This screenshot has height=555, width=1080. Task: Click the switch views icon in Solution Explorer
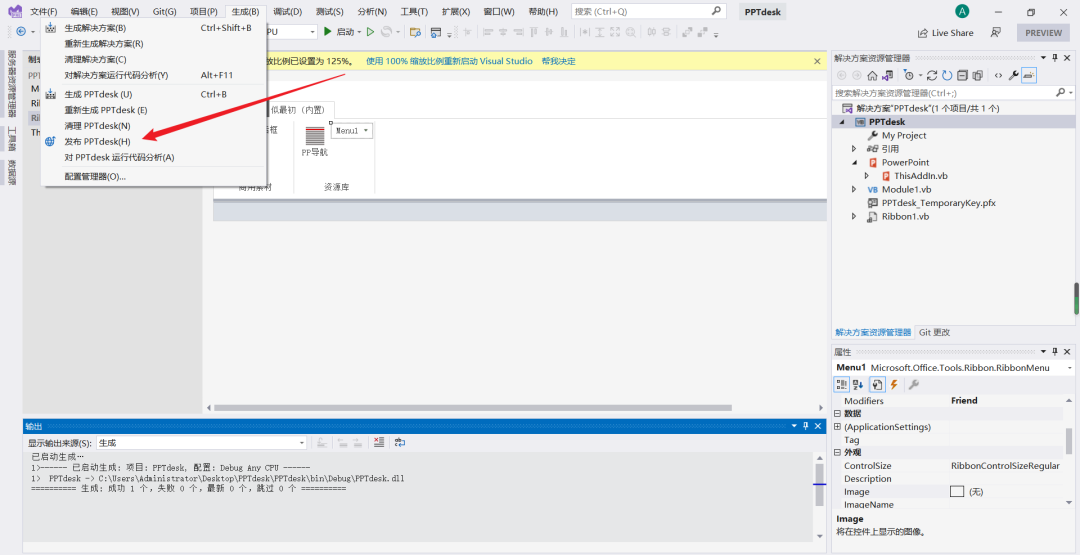tap(887, 75)
